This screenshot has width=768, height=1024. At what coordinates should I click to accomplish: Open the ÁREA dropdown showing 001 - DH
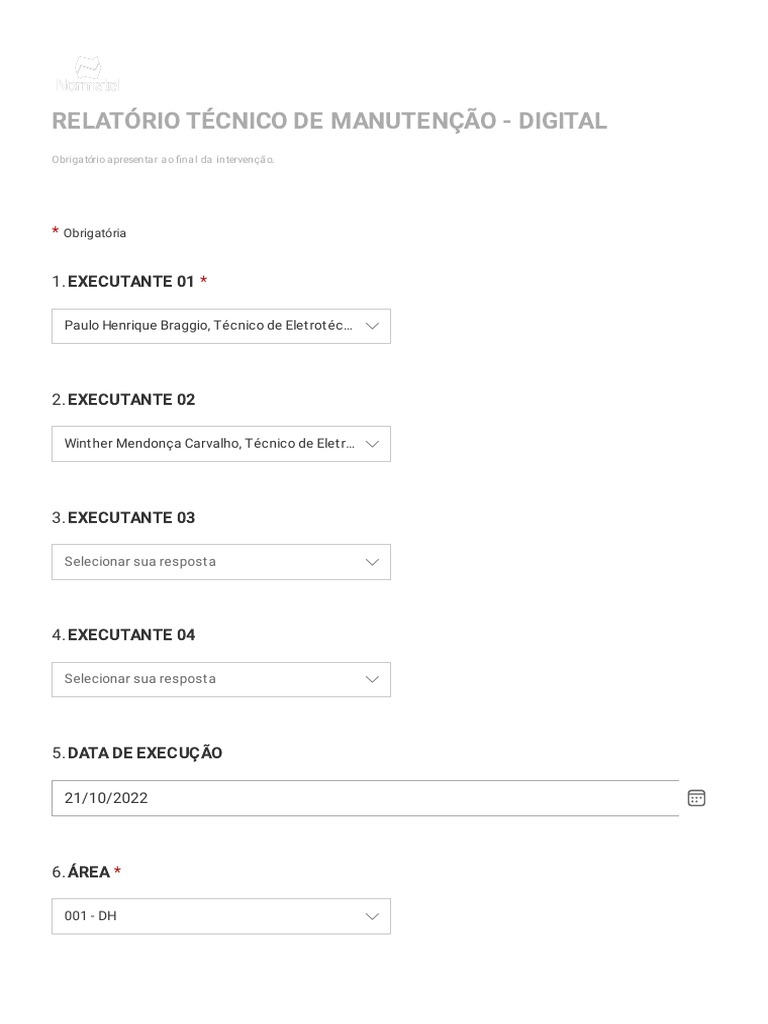(208, 916)
